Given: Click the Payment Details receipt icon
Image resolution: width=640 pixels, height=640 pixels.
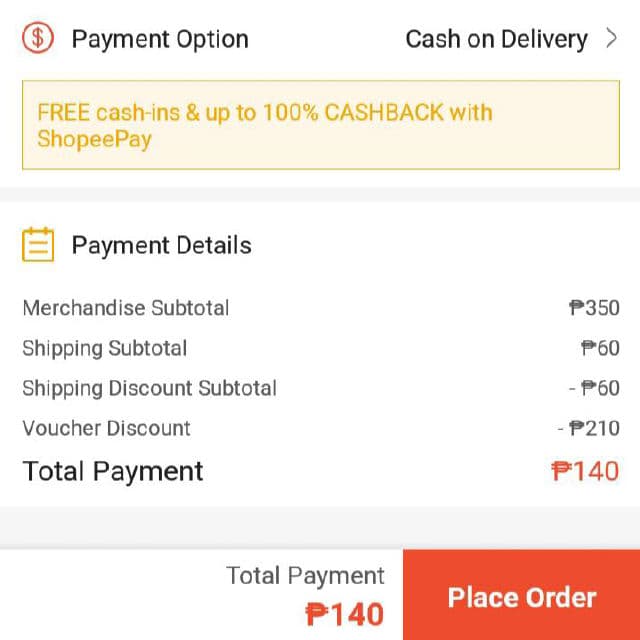Looking at the screenshot, I should pyautogui.click(x=38, y=245).
